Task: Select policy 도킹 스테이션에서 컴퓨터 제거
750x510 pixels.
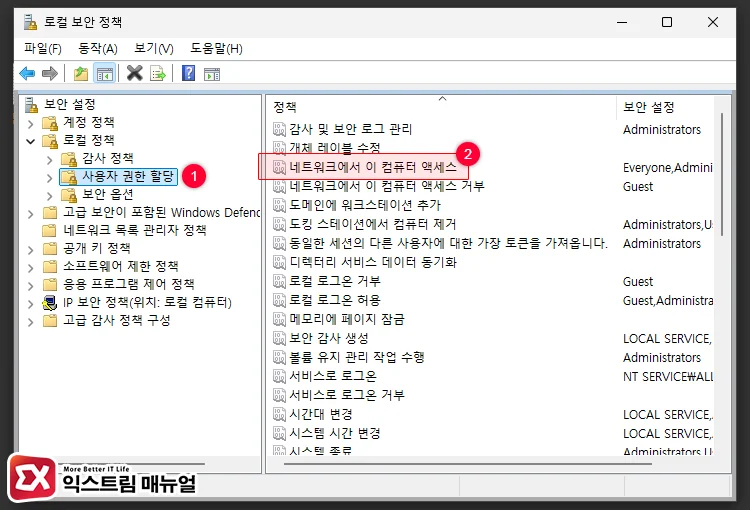Action: pyautogui.click(x=373, y=224)
